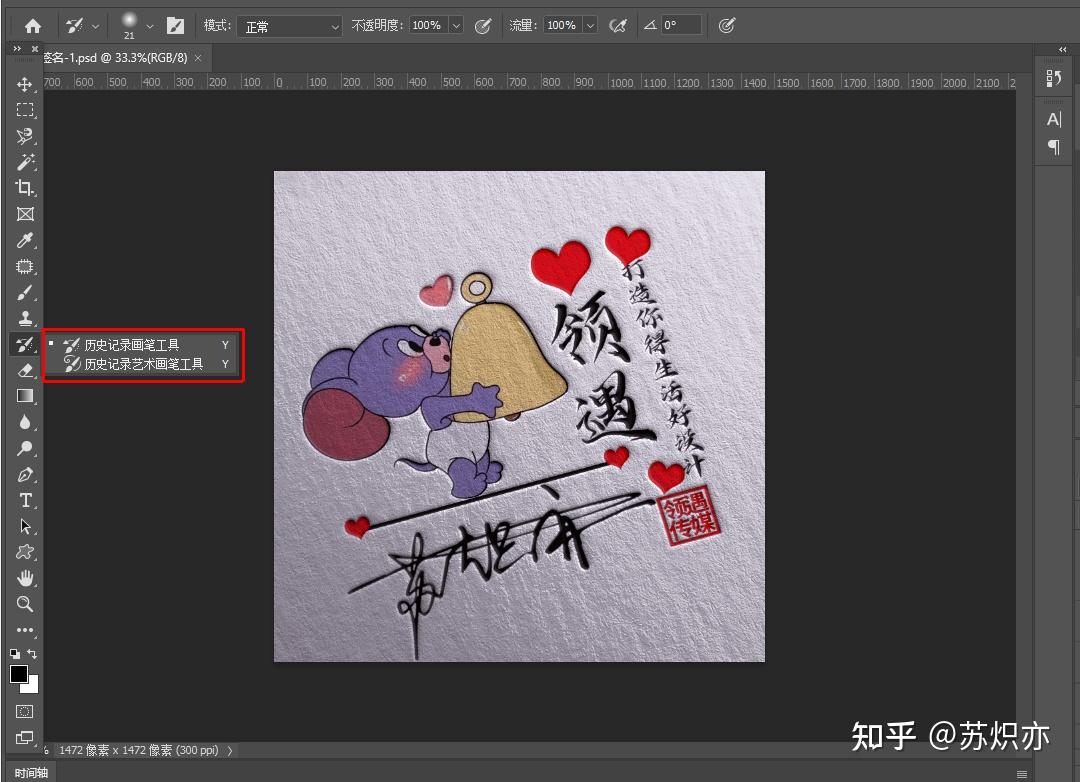Image resolution: width=1080 pixels, height=782 pixels.
Task: Open the Character panel icon on the right
Action: point(1054,119)
